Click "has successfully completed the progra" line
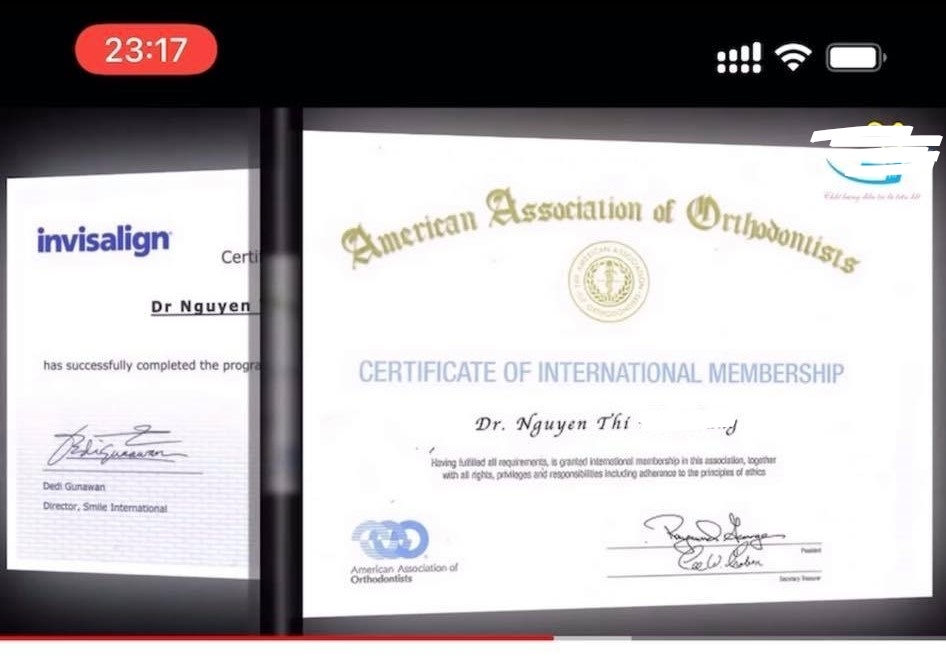This screenshot has width=946, height=662. (x=151, y=365)
